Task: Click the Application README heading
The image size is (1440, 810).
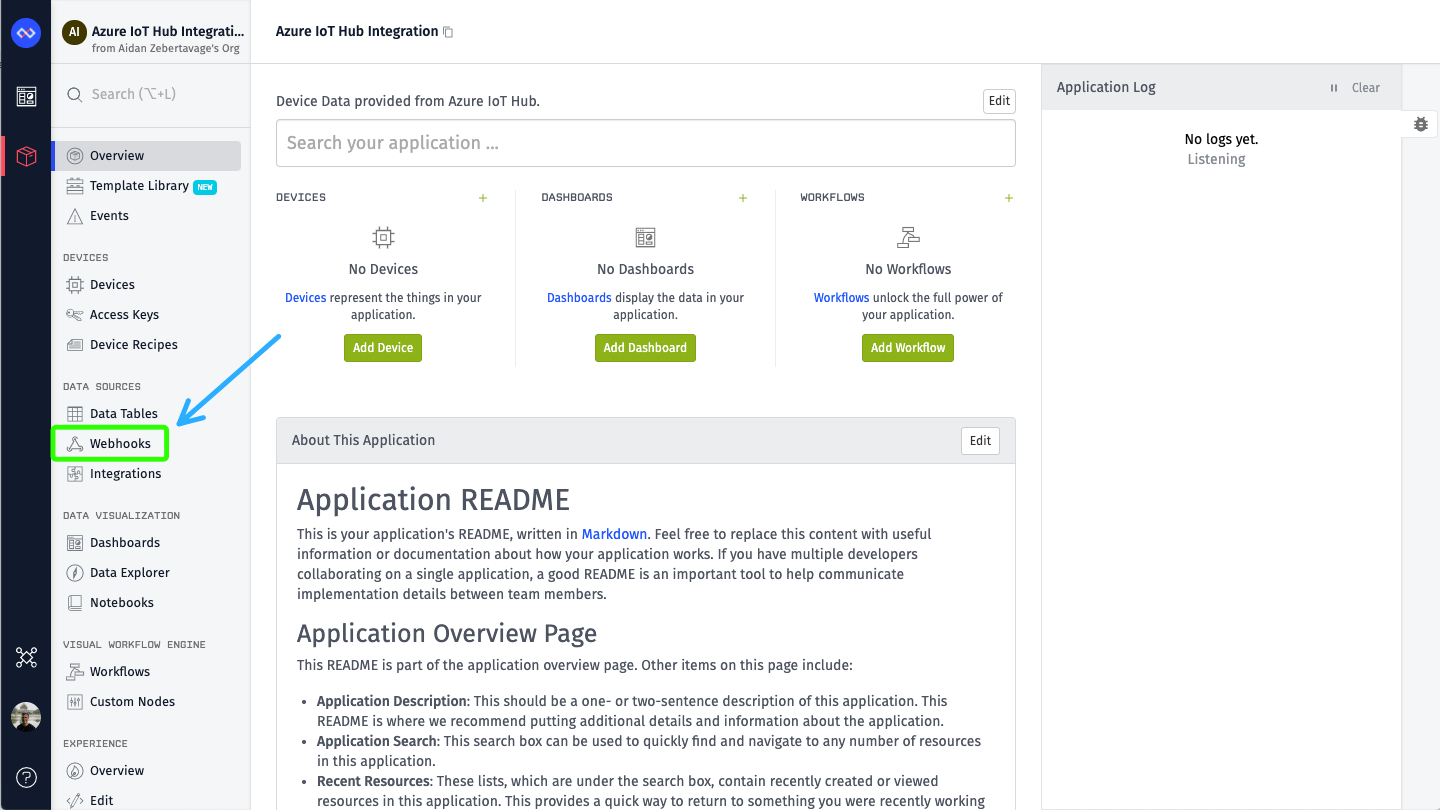Action: coord(433,500)
